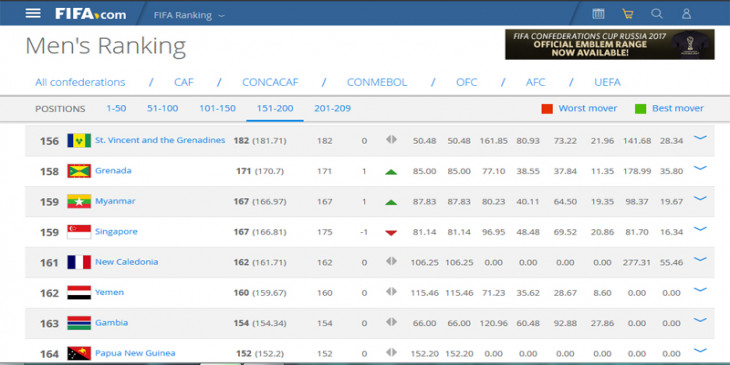Click Myanmar's green up arrow
This screenshot has height=365, width=730.
391,202
